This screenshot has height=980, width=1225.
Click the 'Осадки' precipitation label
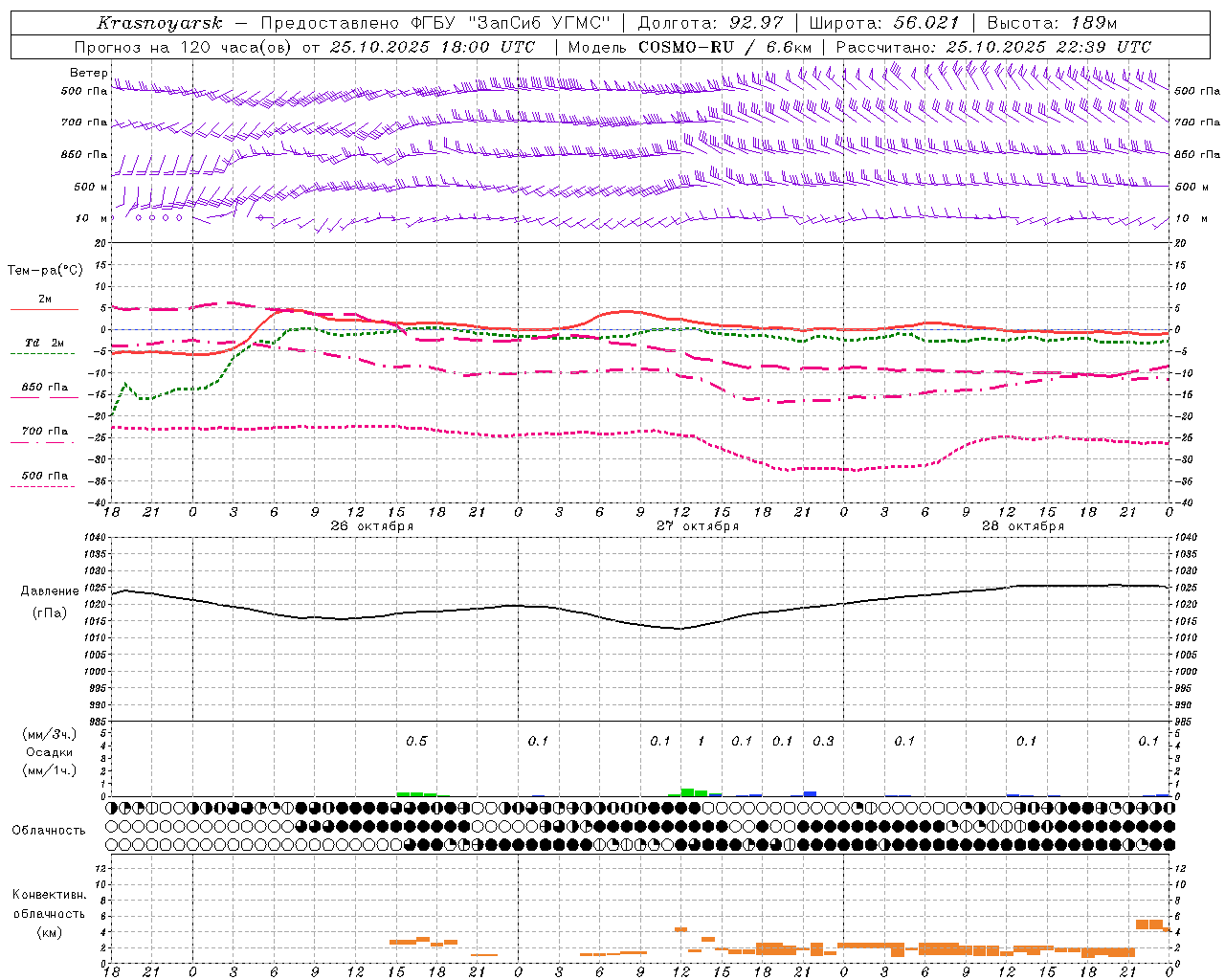(x=50, y=752)
